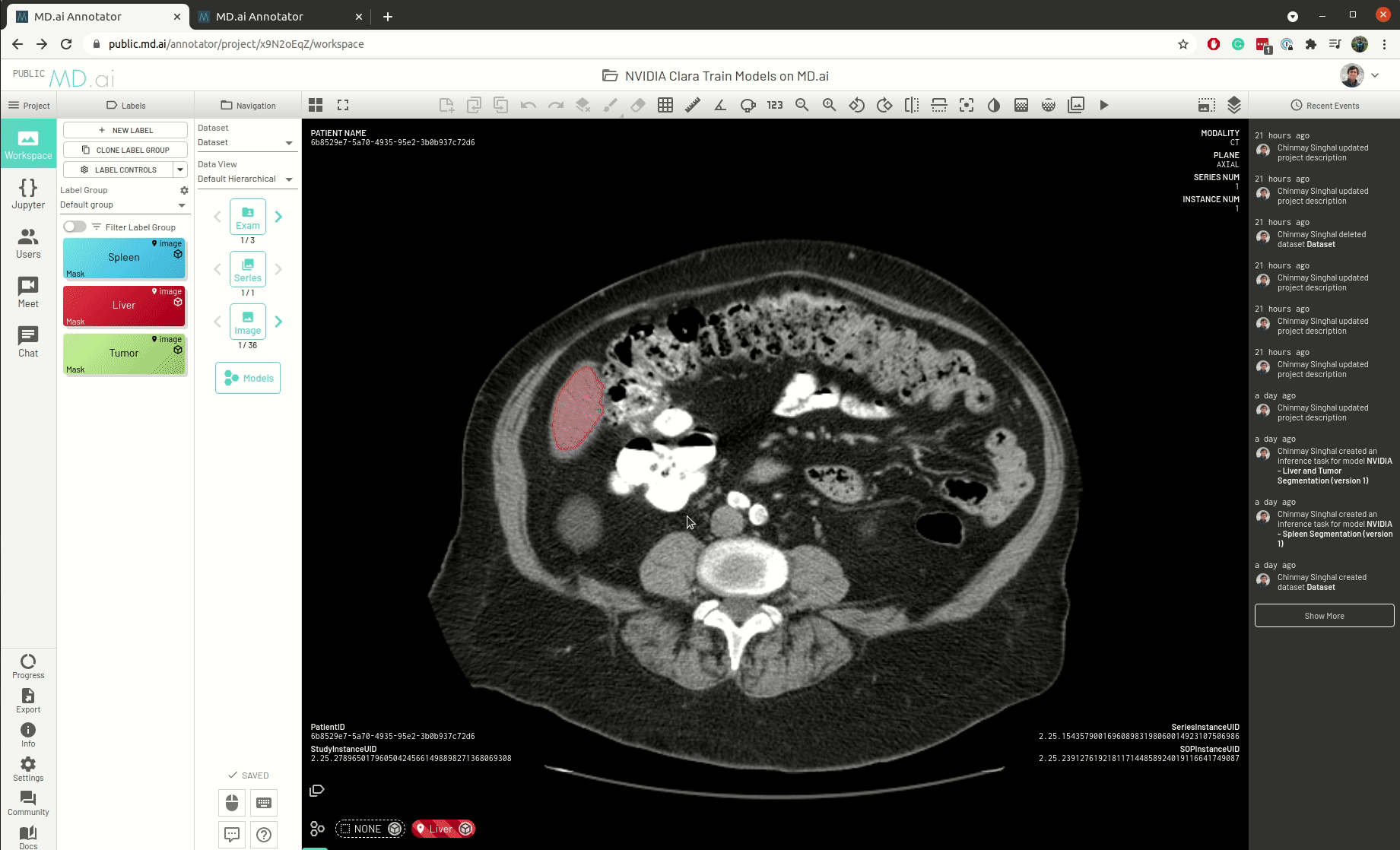Toggle the Filter Label Group switch
Viewport: 1400px width, 850px height.
click(75, 227)
